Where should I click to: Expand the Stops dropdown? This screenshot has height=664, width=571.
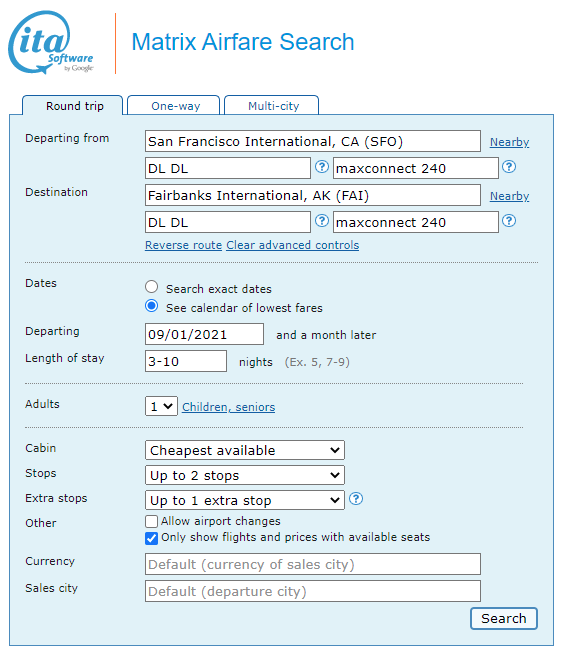pos(245,475)
